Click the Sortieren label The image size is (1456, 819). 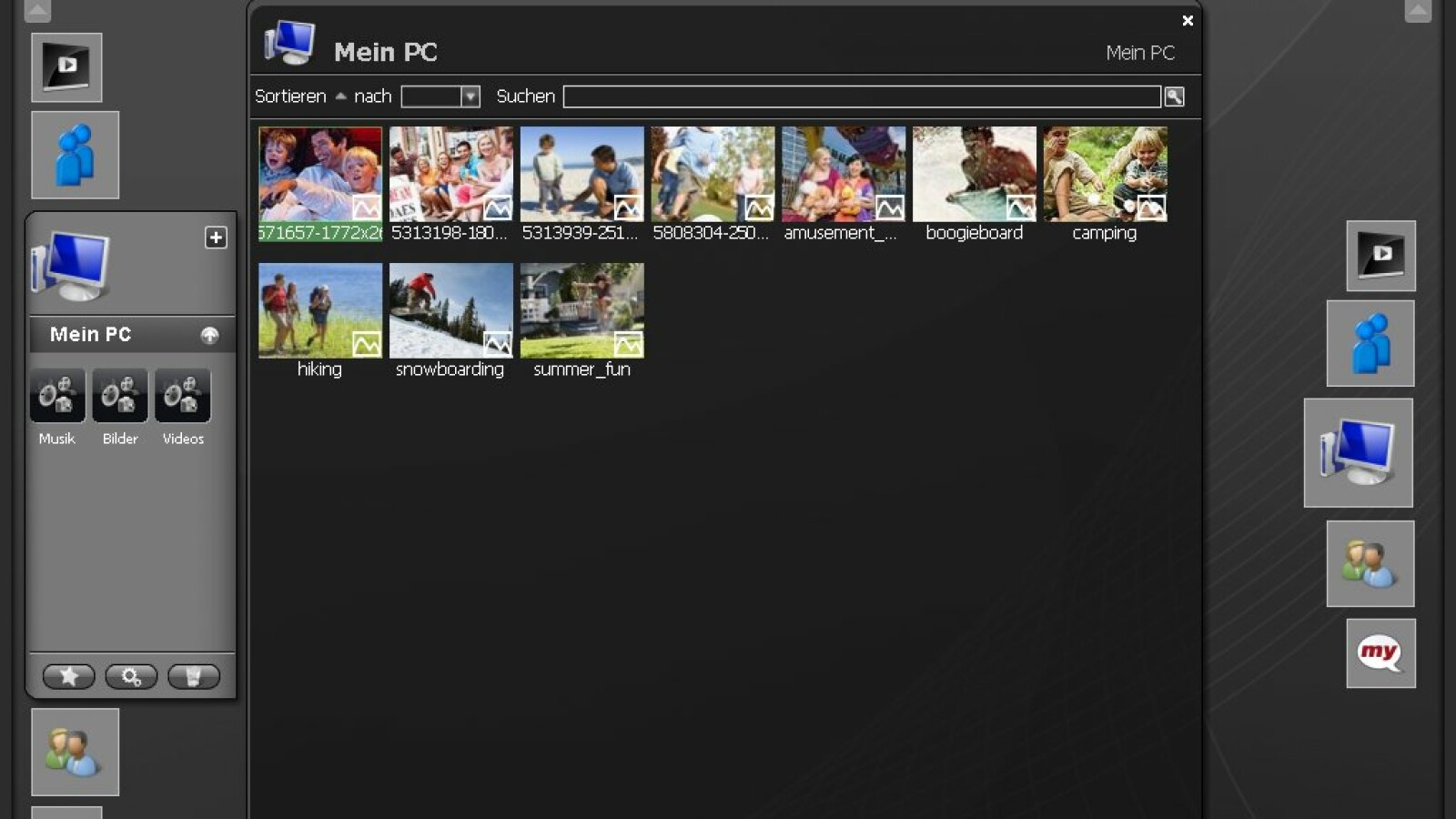290,96
